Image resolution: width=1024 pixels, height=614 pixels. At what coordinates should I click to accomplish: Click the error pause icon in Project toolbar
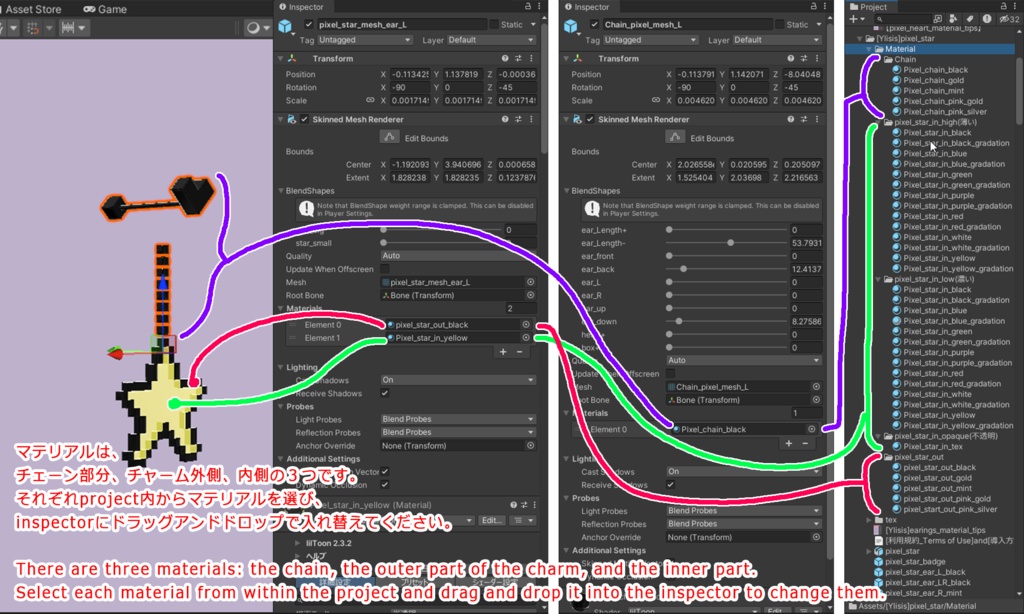(987, 19)
